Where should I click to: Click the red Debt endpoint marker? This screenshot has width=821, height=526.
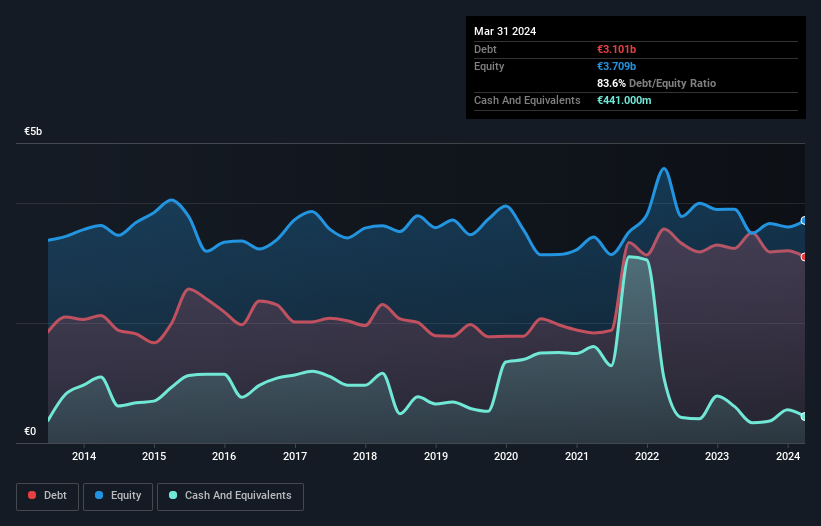tap(804, 257)
